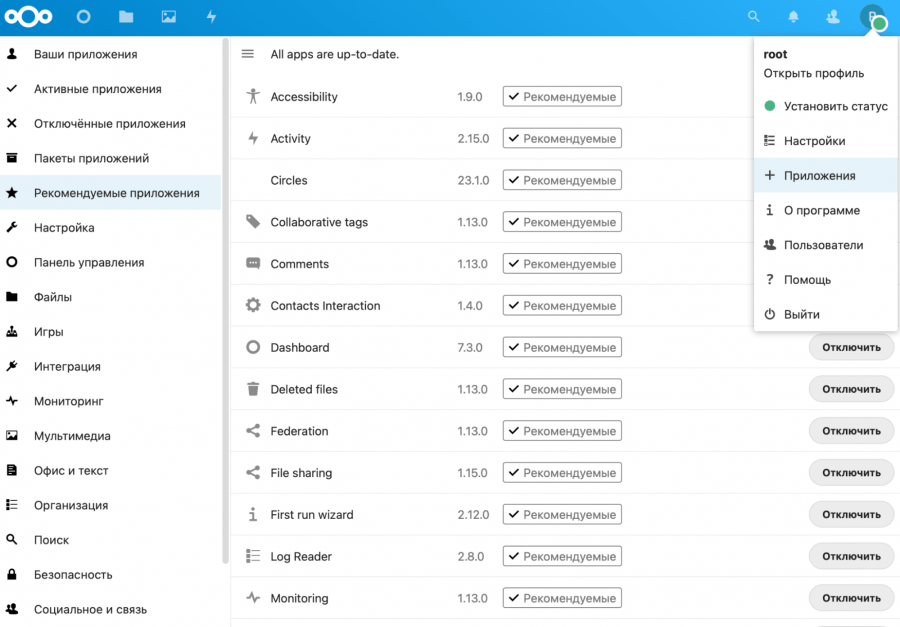Open the Dashboard circle icon in header
The image size is (900, 627).
pyautogui.click(x=84, y=17)
